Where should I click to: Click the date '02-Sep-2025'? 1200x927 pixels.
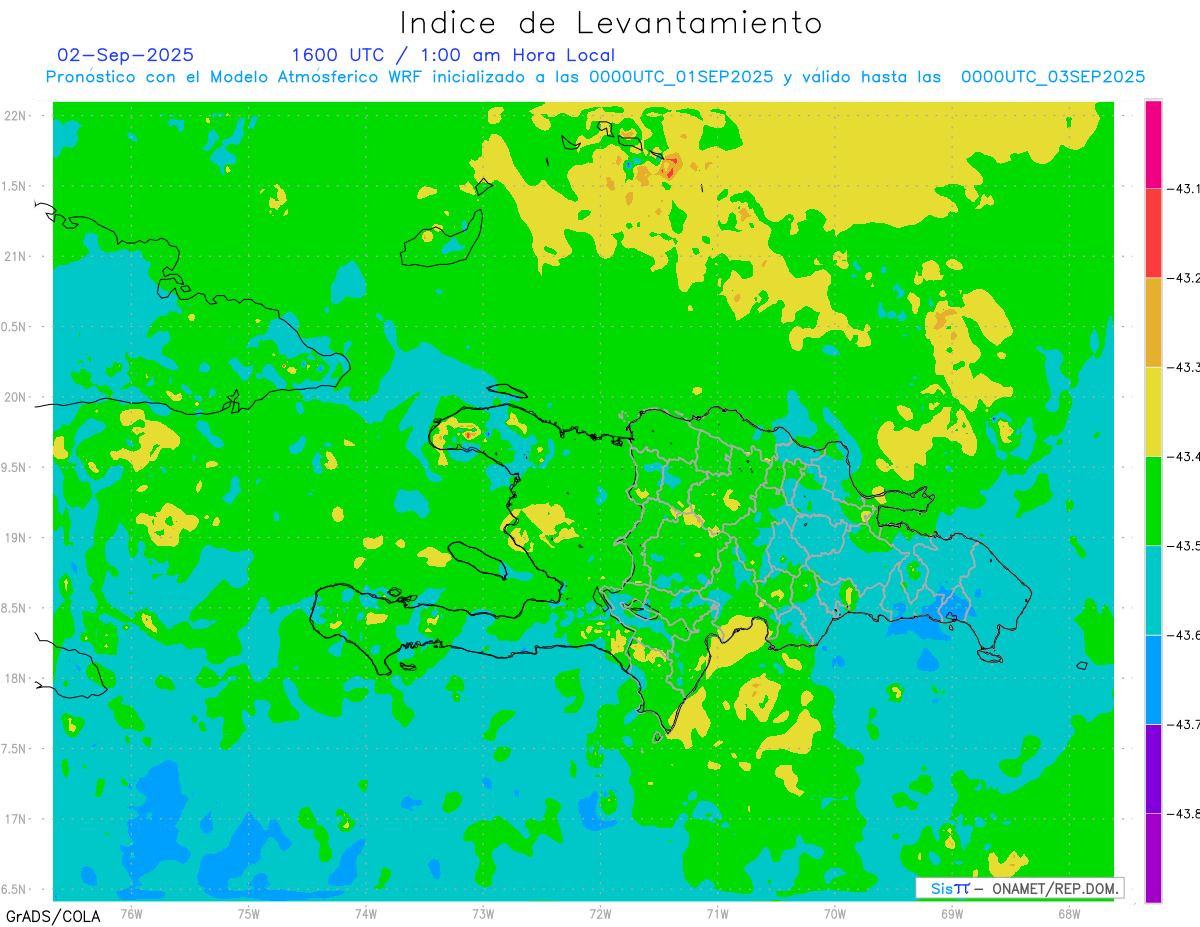click(125, 55)
